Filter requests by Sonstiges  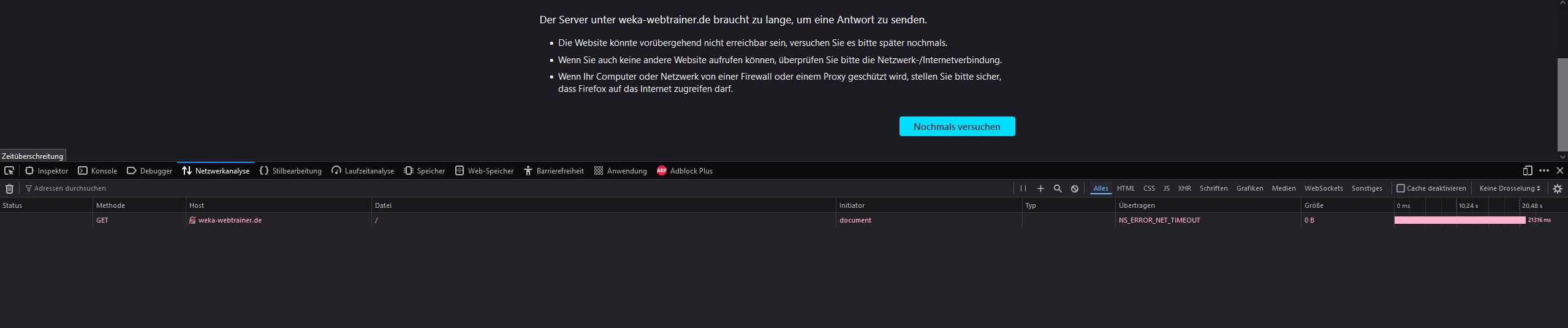(1367, 189)
